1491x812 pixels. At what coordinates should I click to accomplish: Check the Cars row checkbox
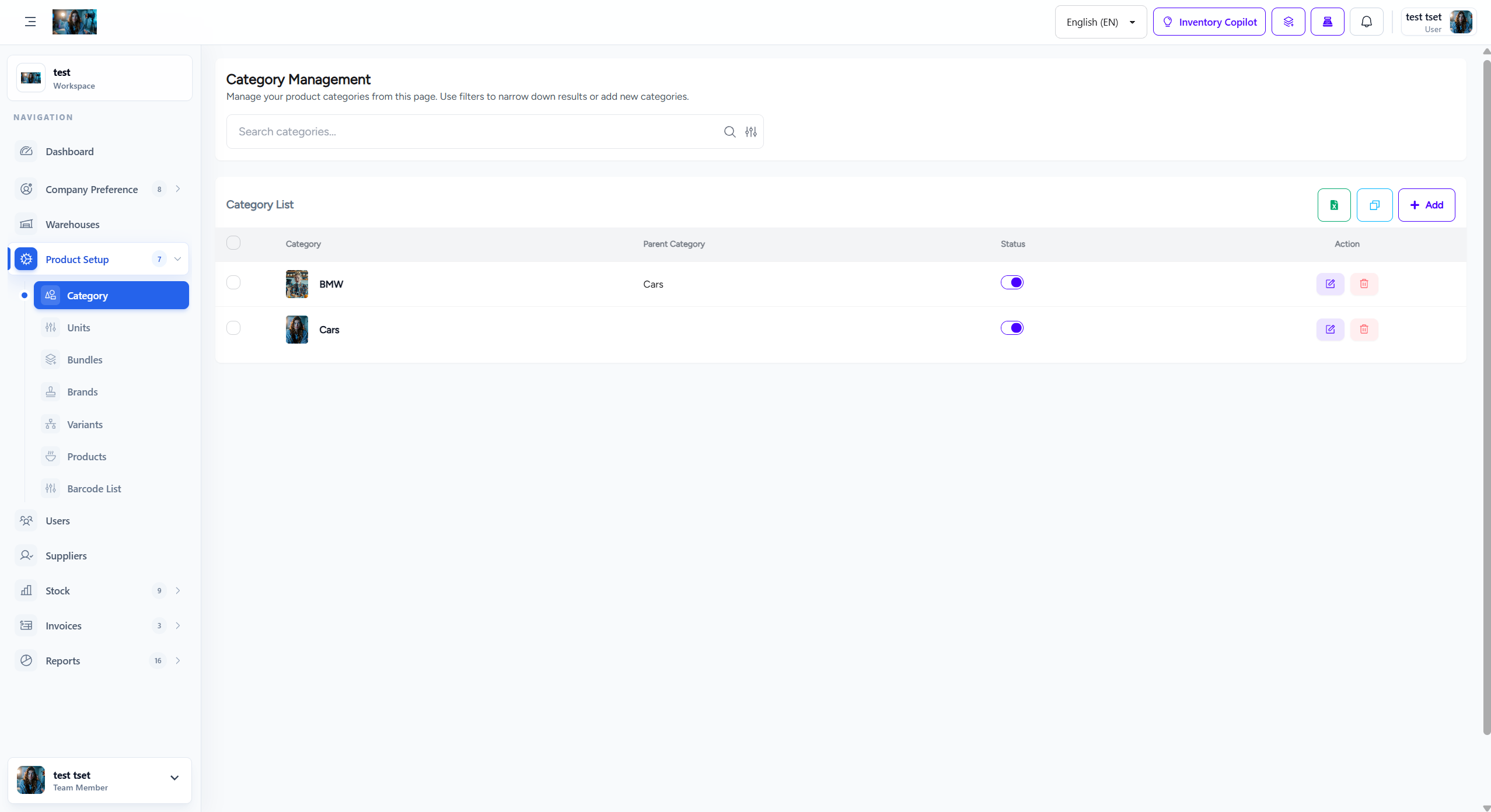click(233, 328)
